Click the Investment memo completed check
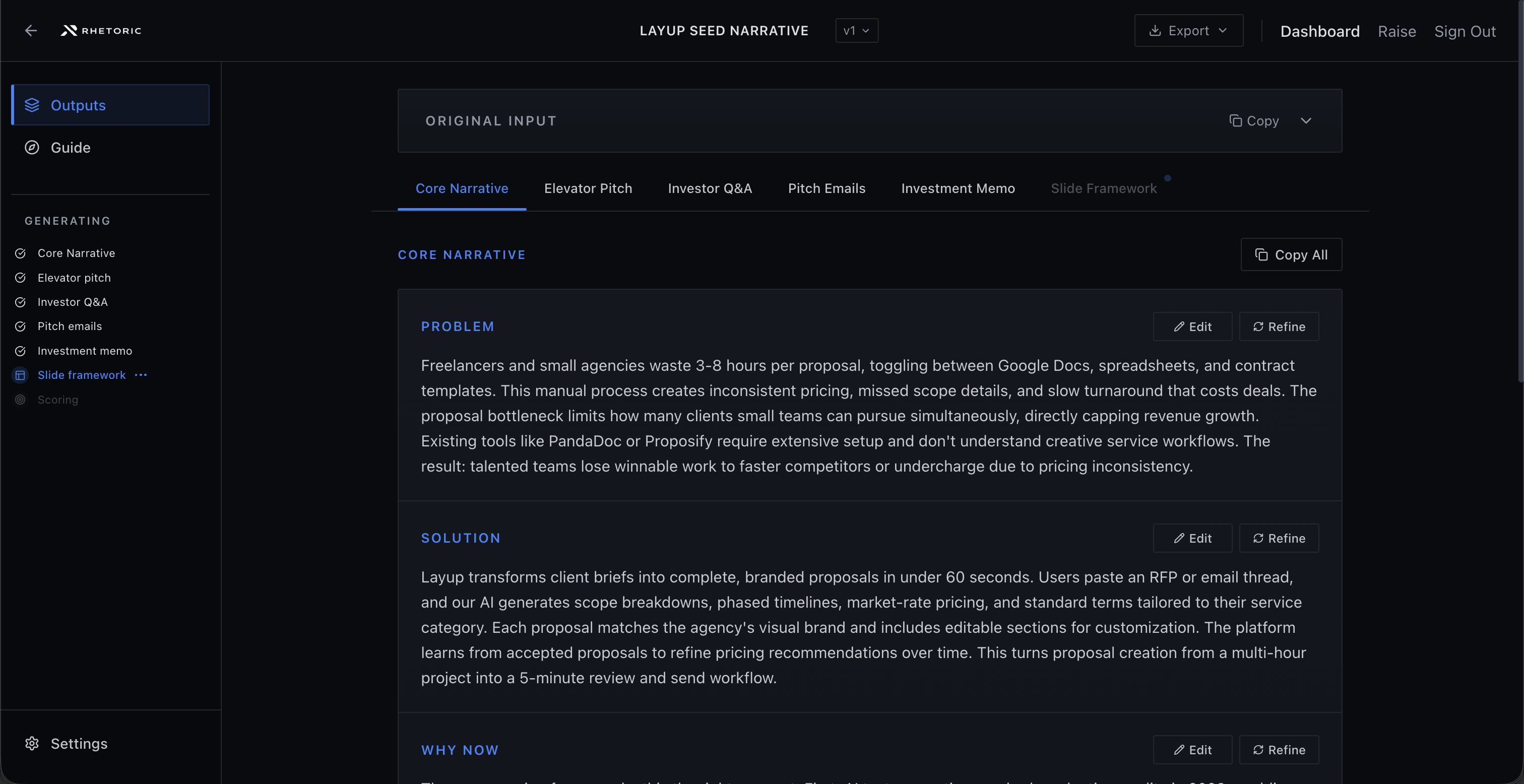Screen dimensions: 1524x784 coord(20,352)
